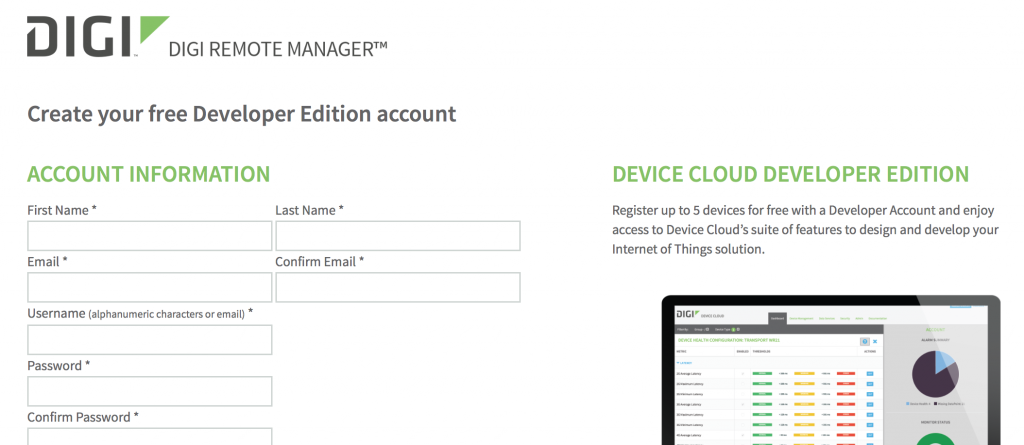Click the 'Create your free Developer Edition account' heading

(242, 114)
